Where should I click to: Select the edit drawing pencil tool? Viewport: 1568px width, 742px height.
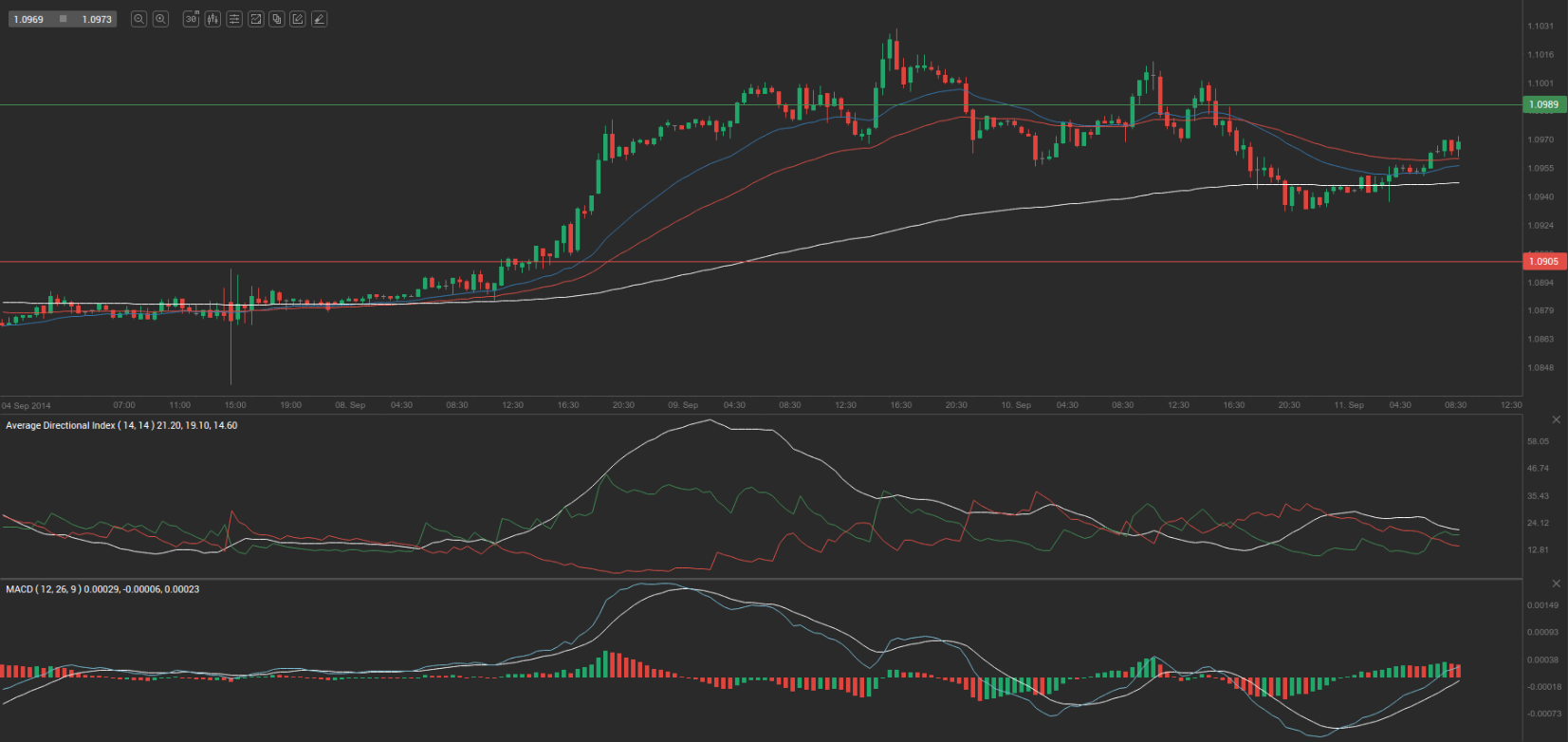298,19
